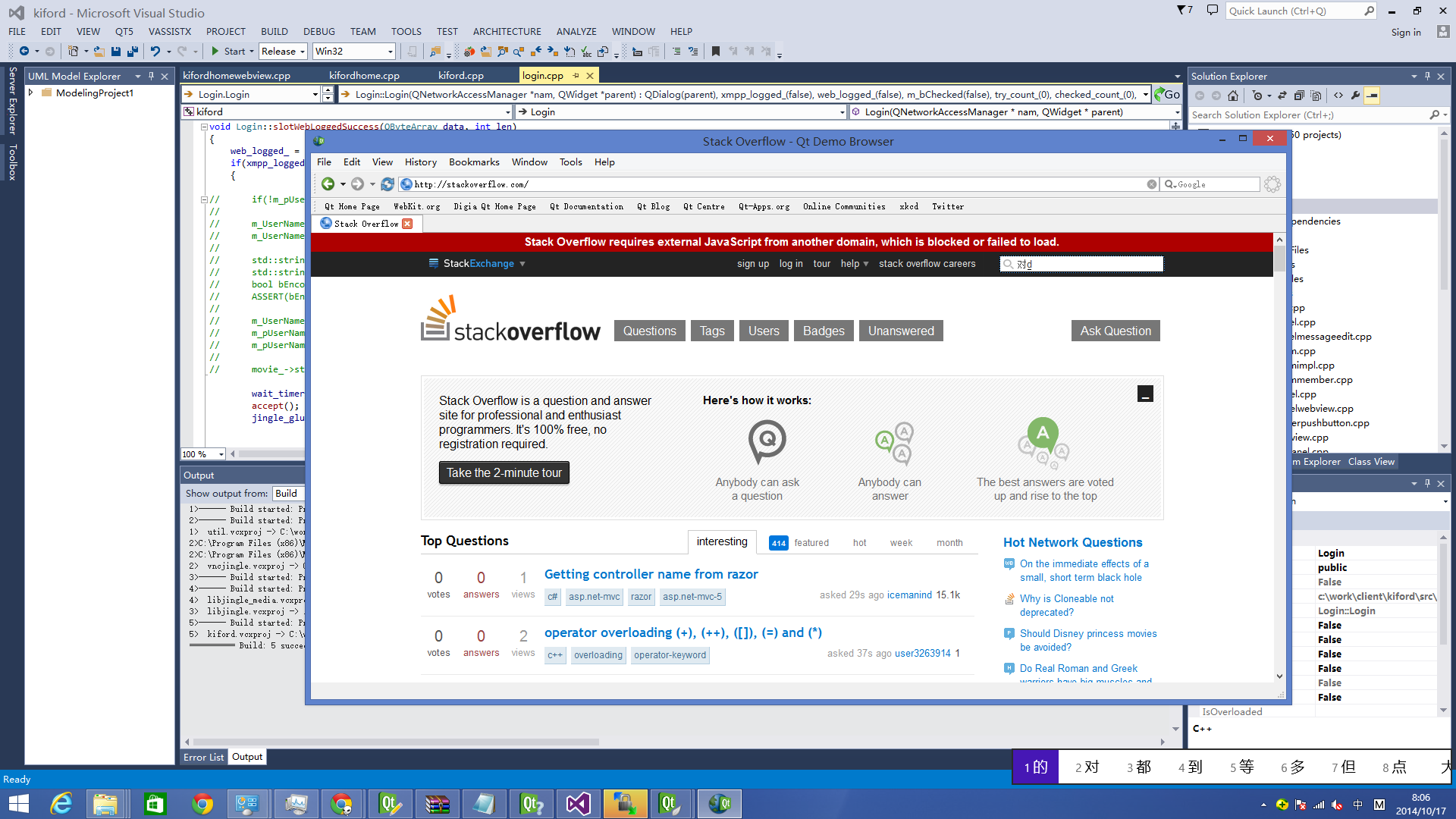Toggle auto-hide pin on UML Model Explorer
This screenshot has height=819, width=1456.
[151, 76]
